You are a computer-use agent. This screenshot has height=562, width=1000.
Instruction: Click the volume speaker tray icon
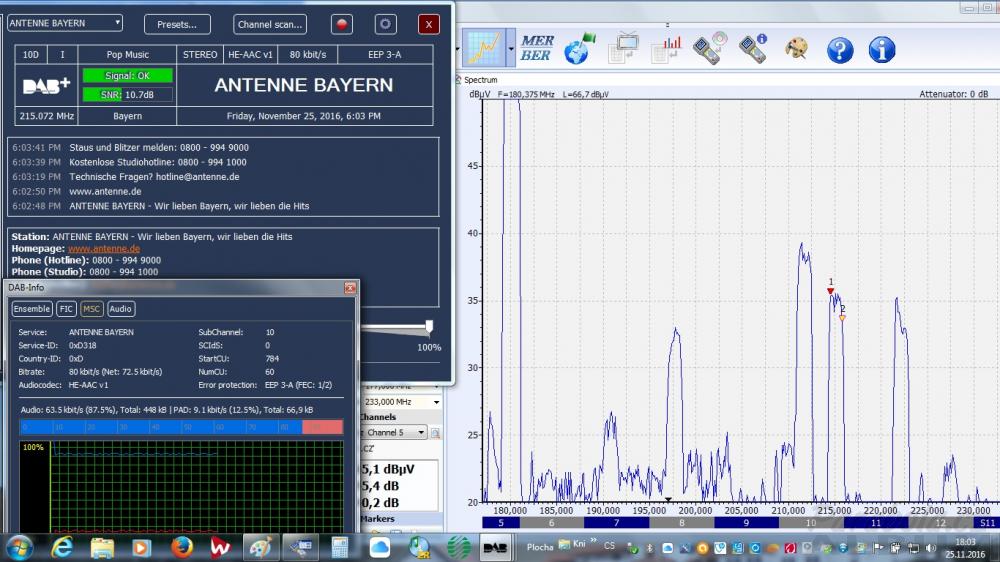[x=930, y=548]
